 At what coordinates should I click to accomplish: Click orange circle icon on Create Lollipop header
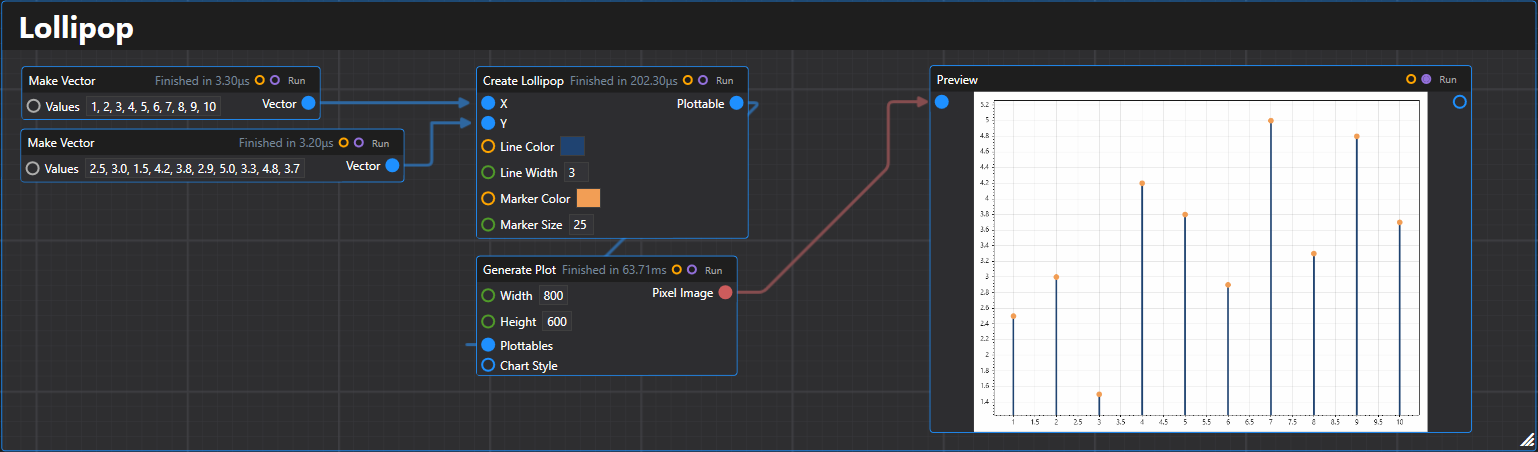point(688,80)
